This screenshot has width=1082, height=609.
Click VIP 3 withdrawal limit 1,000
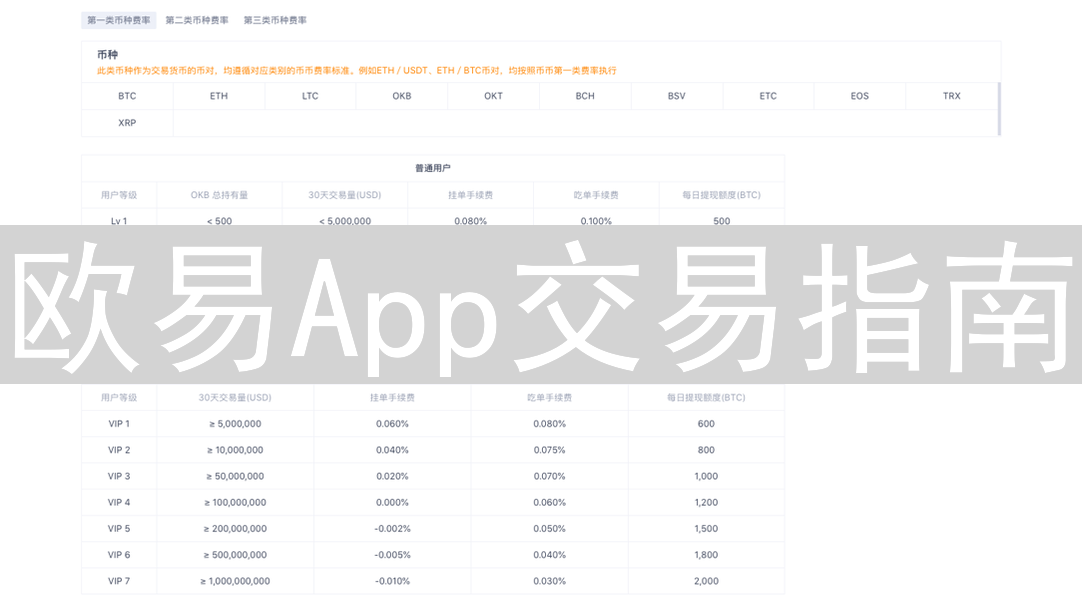[x=706, y=477]
